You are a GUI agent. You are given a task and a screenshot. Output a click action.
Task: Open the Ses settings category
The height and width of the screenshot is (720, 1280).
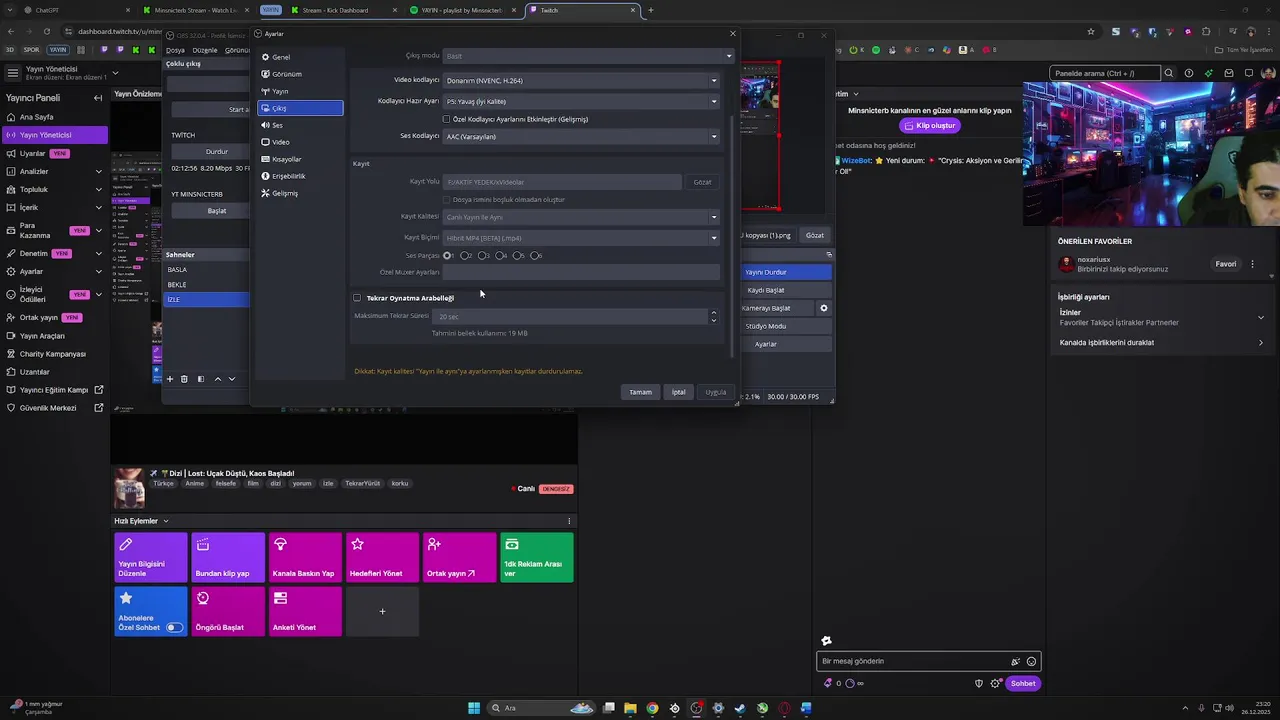coord(300,125)
